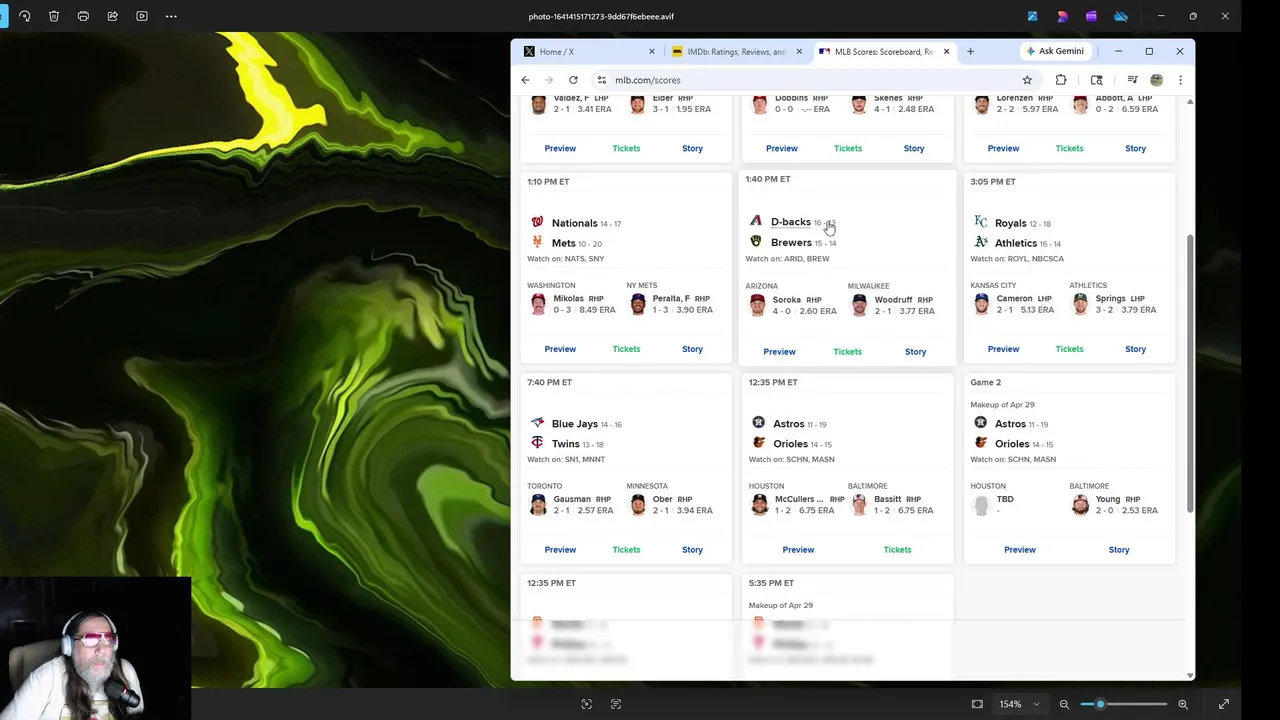The image size is (1280, 720).
Task: Click the Brewers team name
Action: pos(791,243)
